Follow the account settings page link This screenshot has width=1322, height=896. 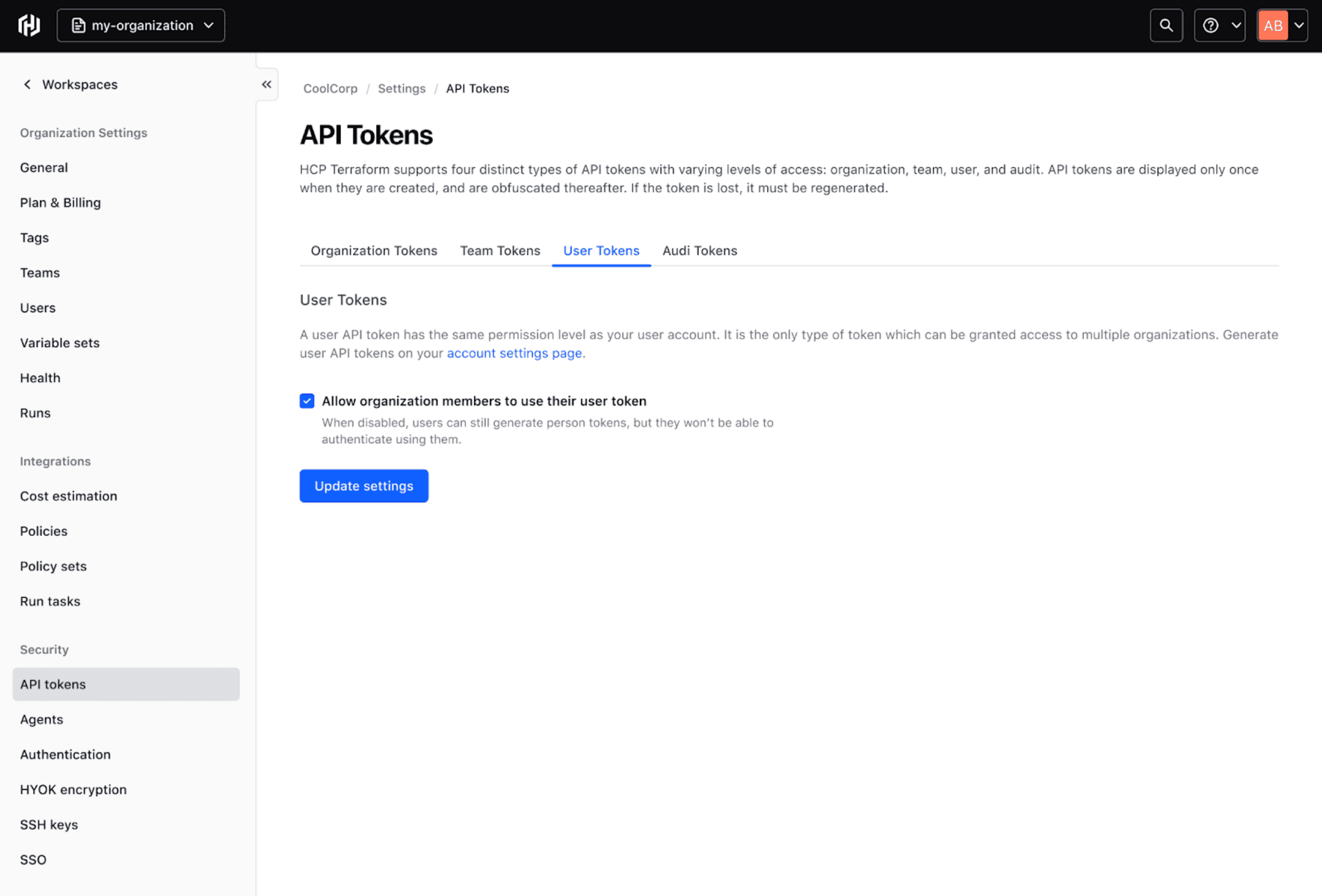[x=514, y=354]
